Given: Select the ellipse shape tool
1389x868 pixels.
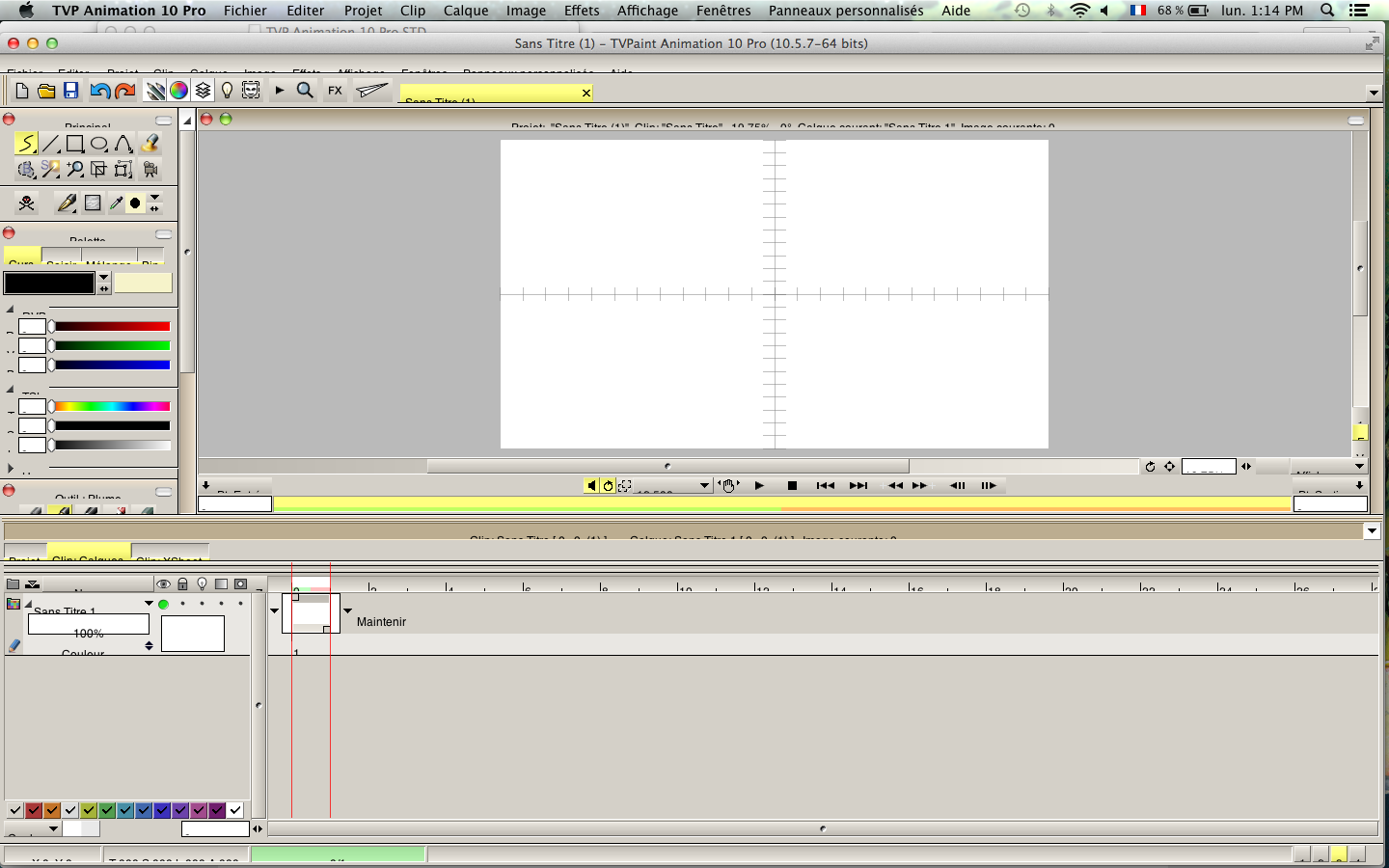Looking at the screenshot, I should point(98,144).
